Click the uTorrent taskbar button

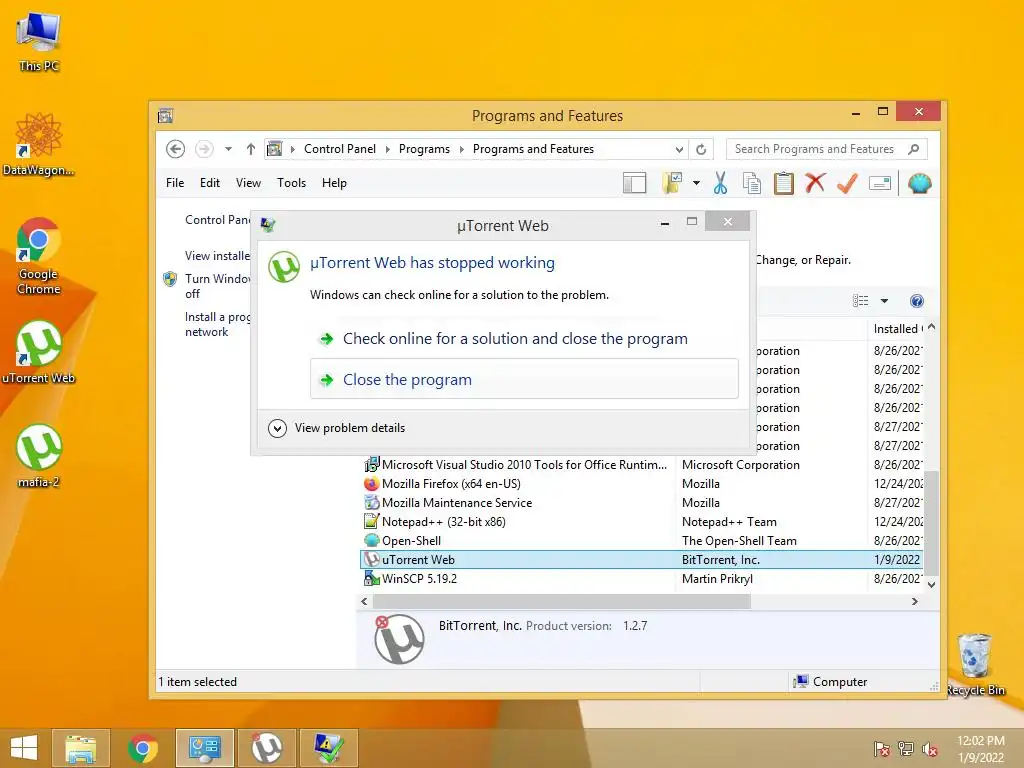coord(267,748)
